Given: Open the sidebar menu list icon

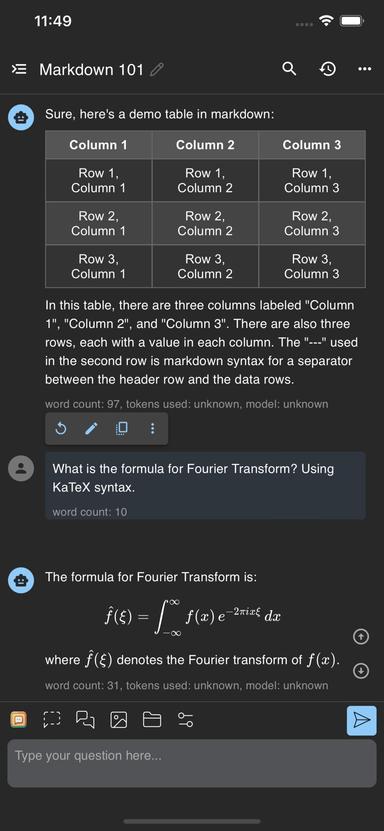Looking at the screenshot, I should (20, 69).
